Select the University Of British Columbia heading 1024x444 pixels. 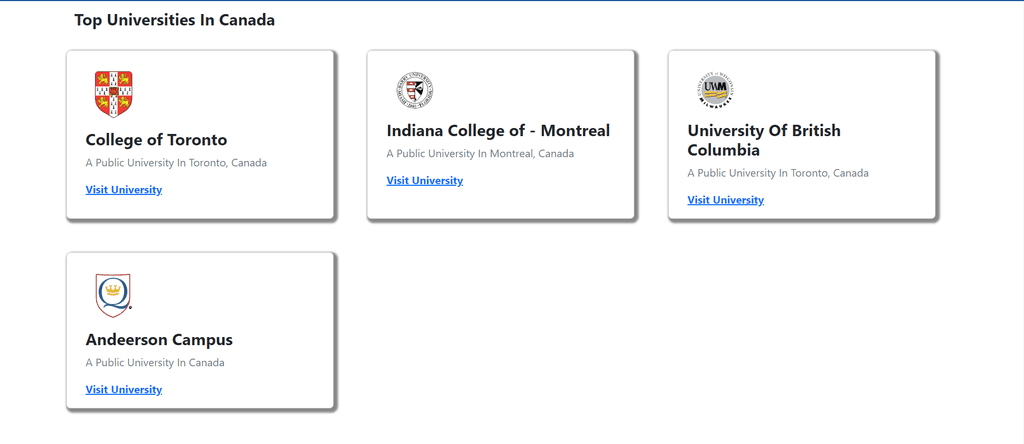(764, 140)
